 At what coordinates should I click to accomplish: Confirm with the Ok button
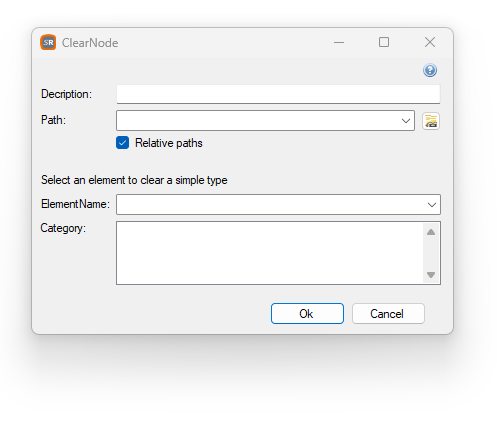[x=307, y=313]
